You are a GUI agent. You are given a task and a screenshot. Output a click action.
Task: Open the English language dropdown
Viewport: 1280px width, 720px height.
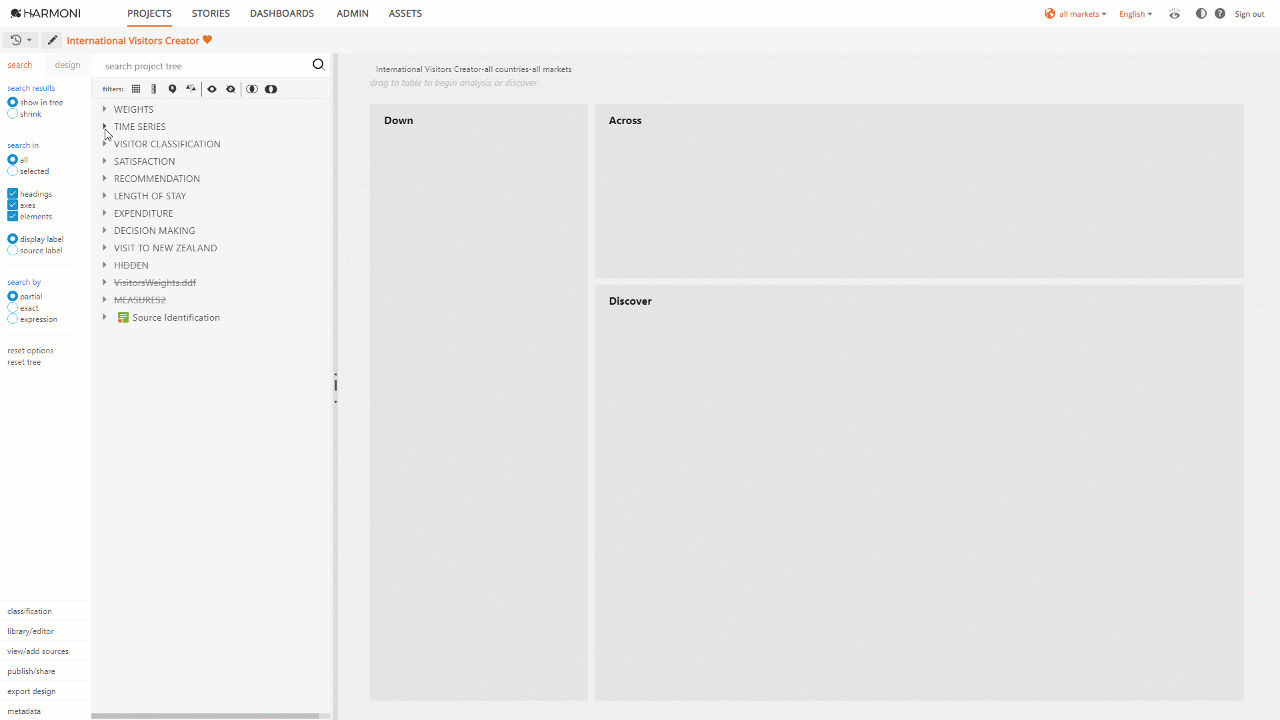point(1135,14)
